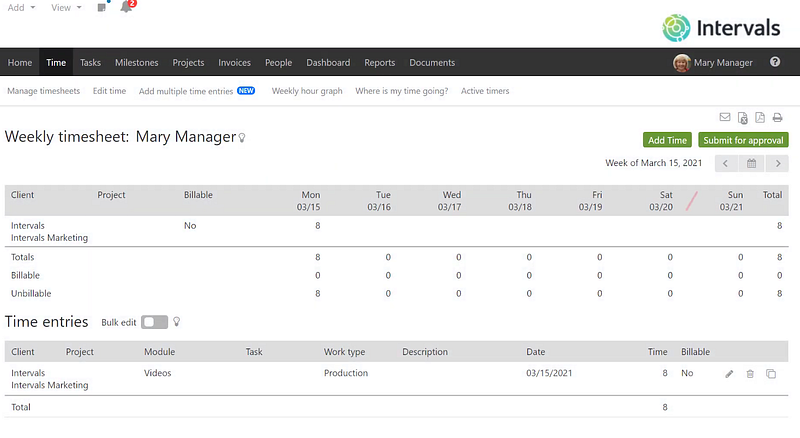Click the Week of March 15, 2021 text
Viewport: 800px width, 438px height.
pyautogui.click(x=654, y=163)
